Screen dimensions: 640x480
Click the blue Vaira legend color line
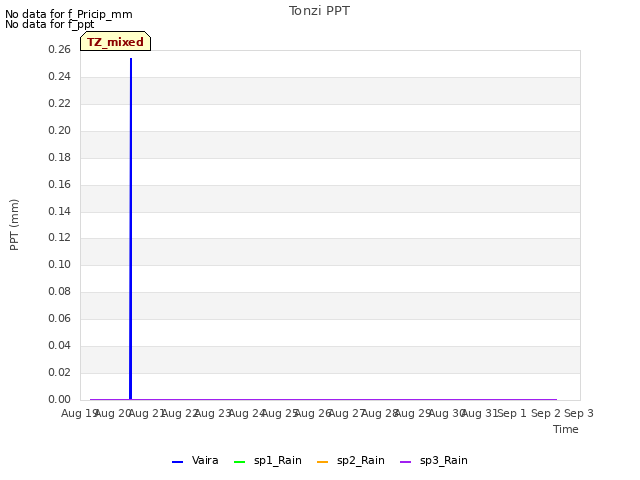(x=178, y=462)
